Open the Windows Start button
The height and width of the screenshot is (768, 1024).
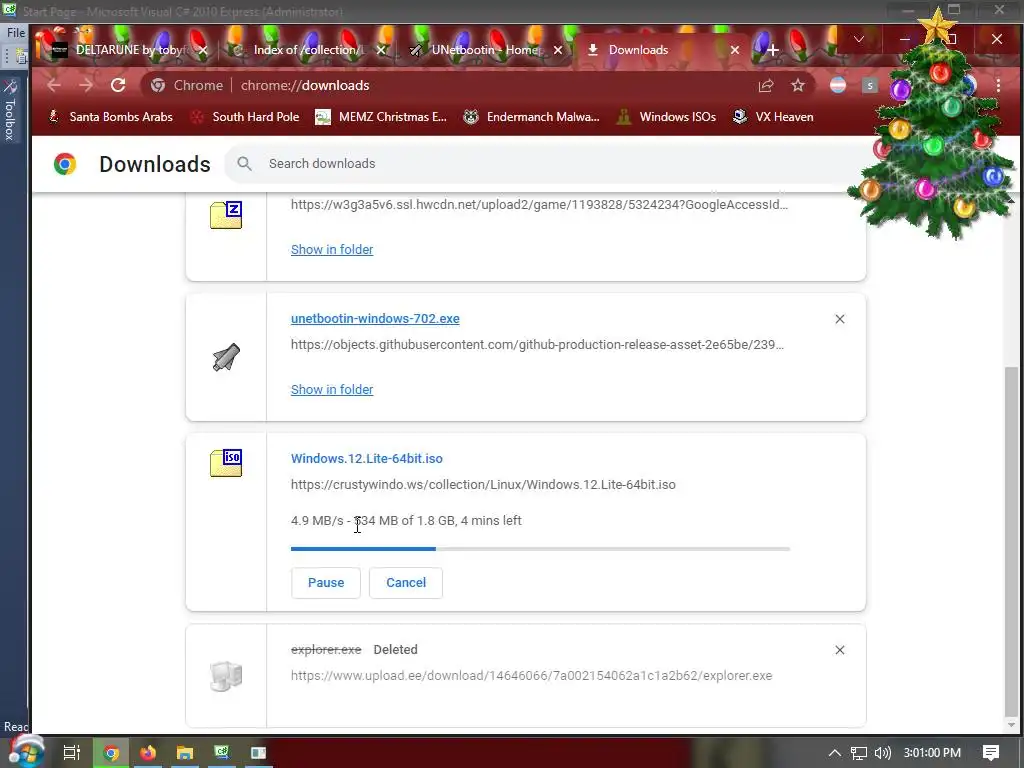[x=25, y=752]
